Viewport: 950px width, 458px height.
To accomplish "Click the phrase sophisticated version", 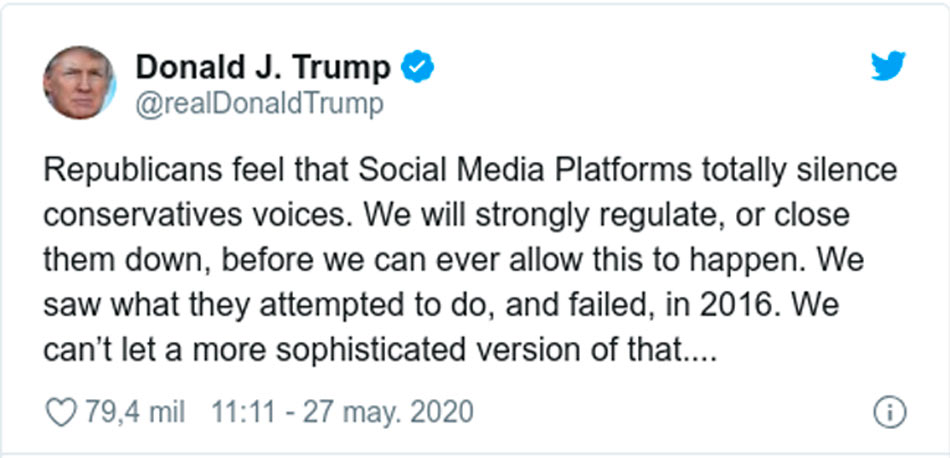I will pos(461,351).
